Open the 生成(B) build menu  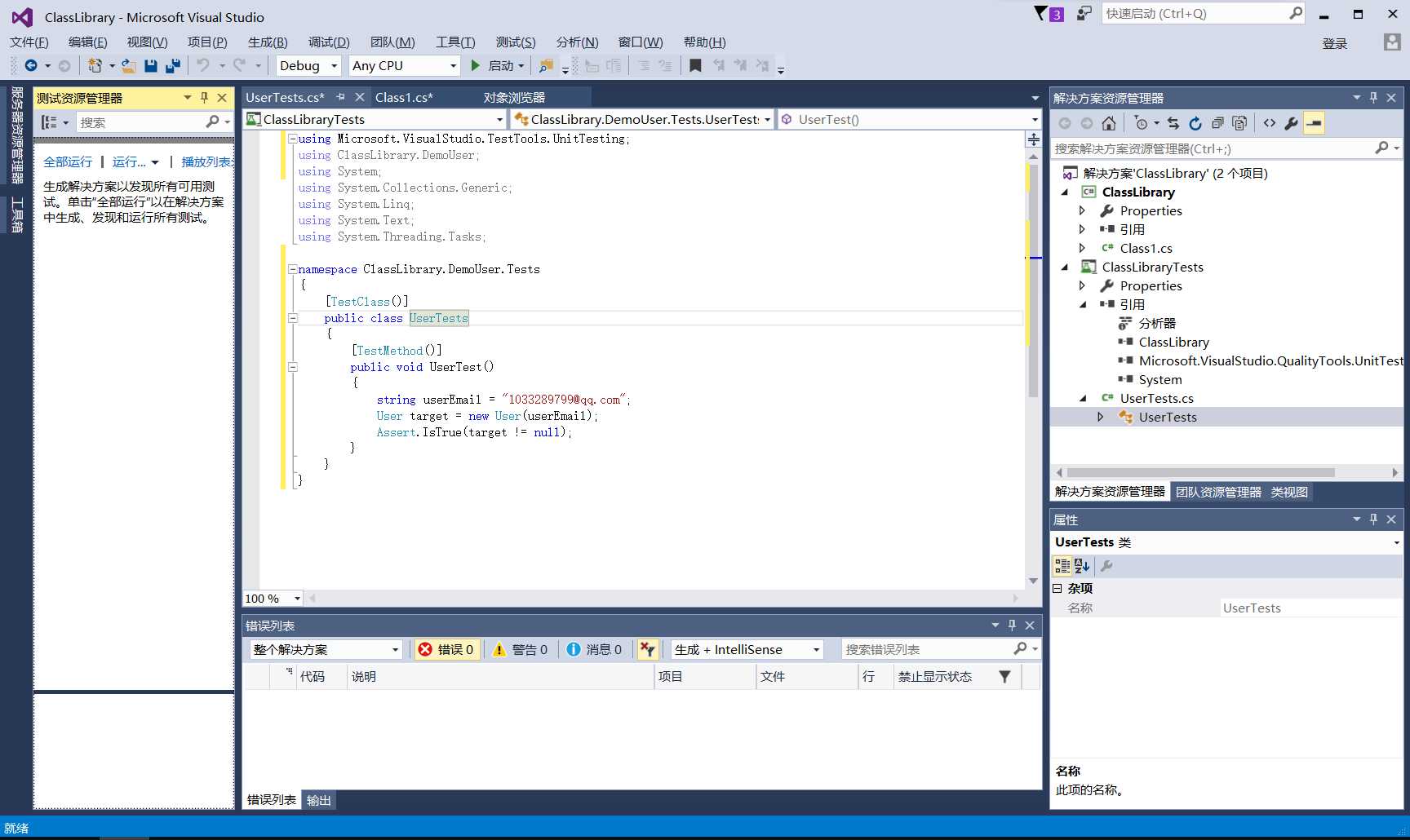(x=268, y=42)
